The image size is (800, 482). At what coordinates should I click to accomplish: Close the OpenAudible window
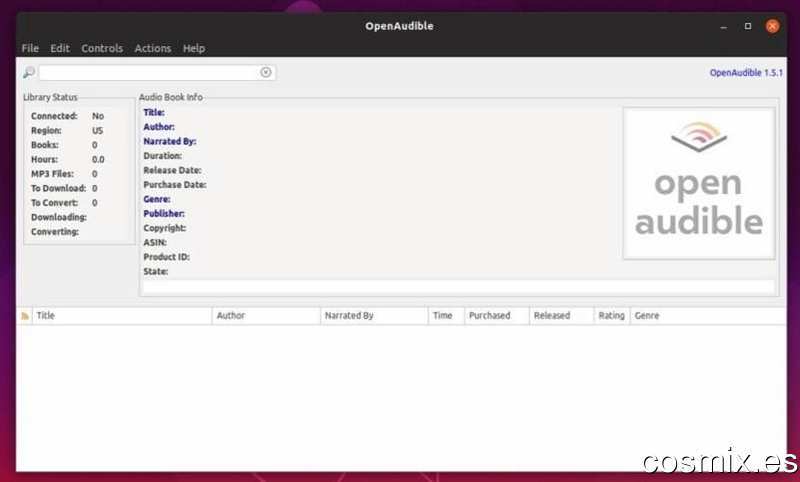pos(772,26)
